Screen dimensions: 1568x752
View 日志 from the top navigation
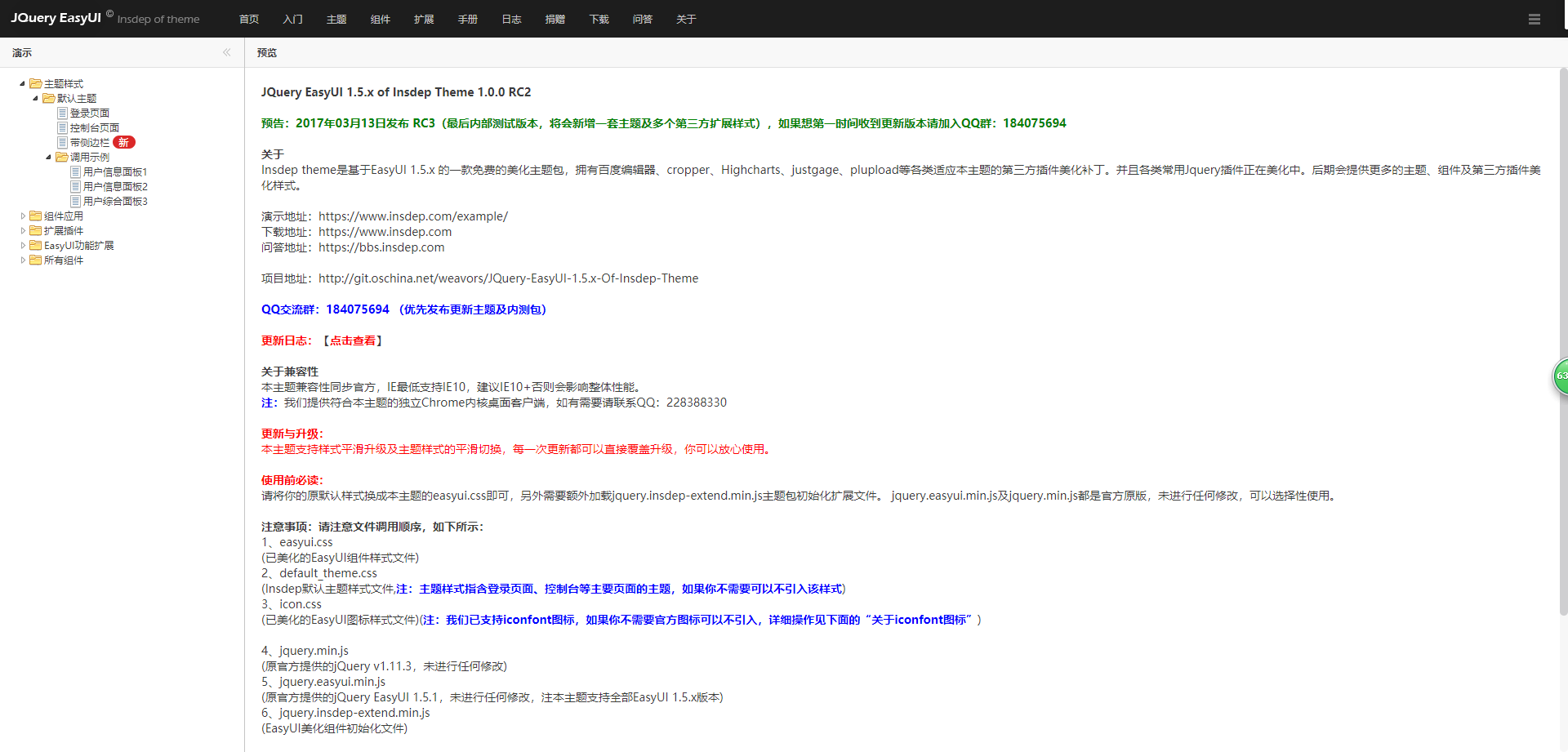tap(511, 19)
